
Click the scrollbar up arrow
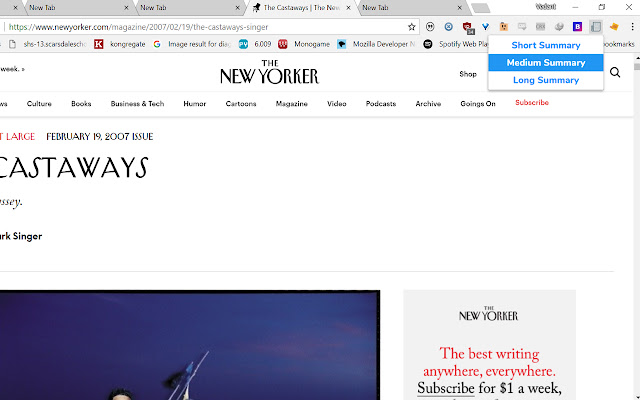click(636, 59)
